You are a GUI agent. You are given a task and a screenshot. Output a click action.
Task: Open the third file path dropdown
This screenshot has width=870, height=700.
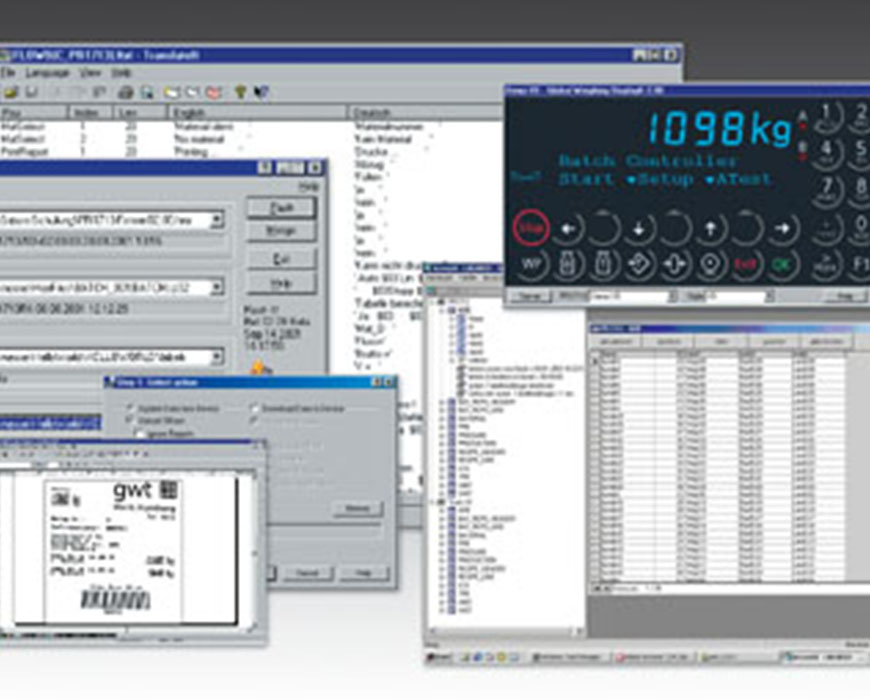pos(217,357)
